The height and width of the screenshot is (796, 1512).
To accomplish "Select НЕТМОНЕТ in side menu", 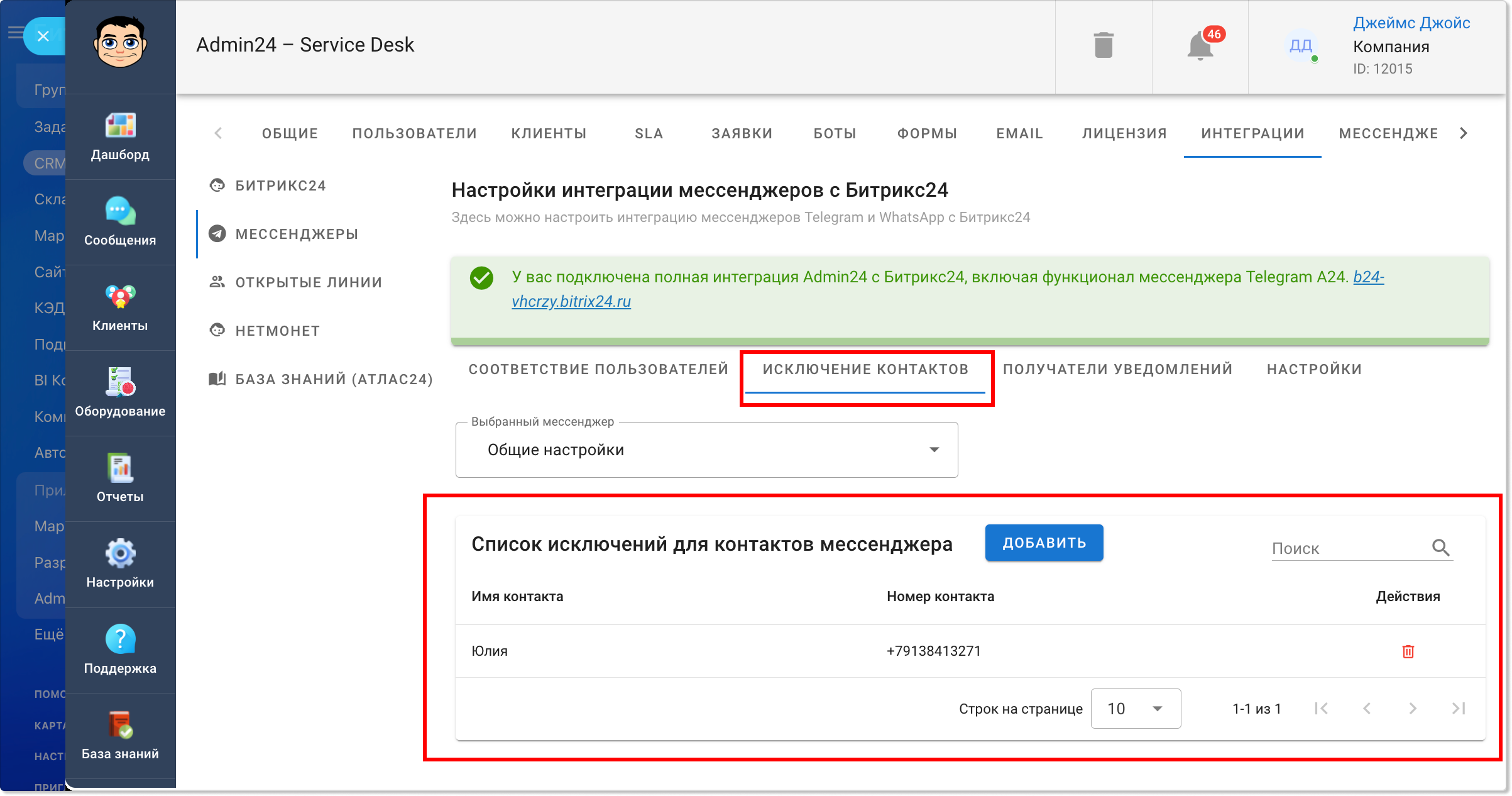I will click(x=265, y=331).
